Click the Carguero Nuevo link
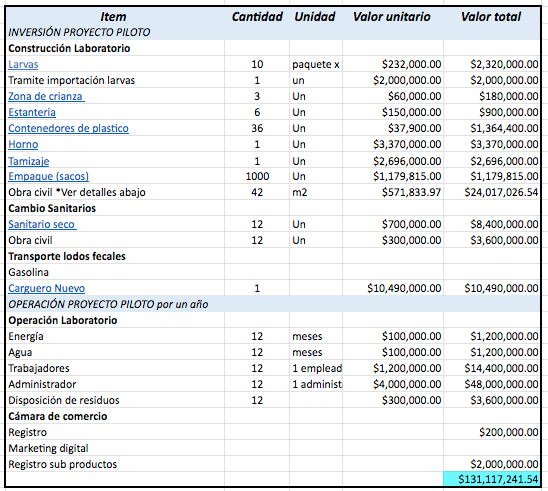 [46, 288]
